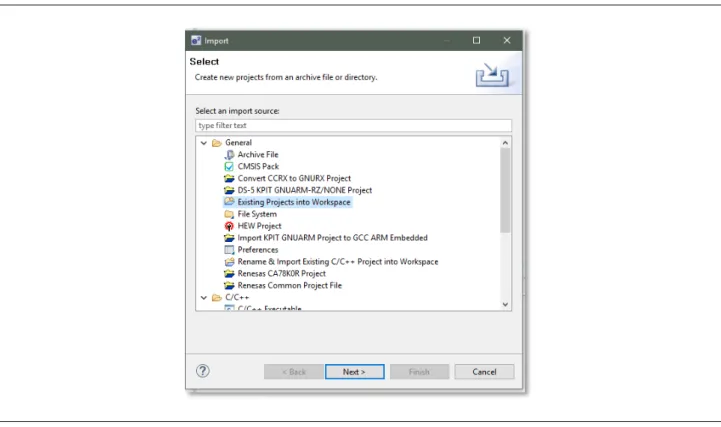Click the Next > button
Screen dimensions: 721x427
[355, 372]
